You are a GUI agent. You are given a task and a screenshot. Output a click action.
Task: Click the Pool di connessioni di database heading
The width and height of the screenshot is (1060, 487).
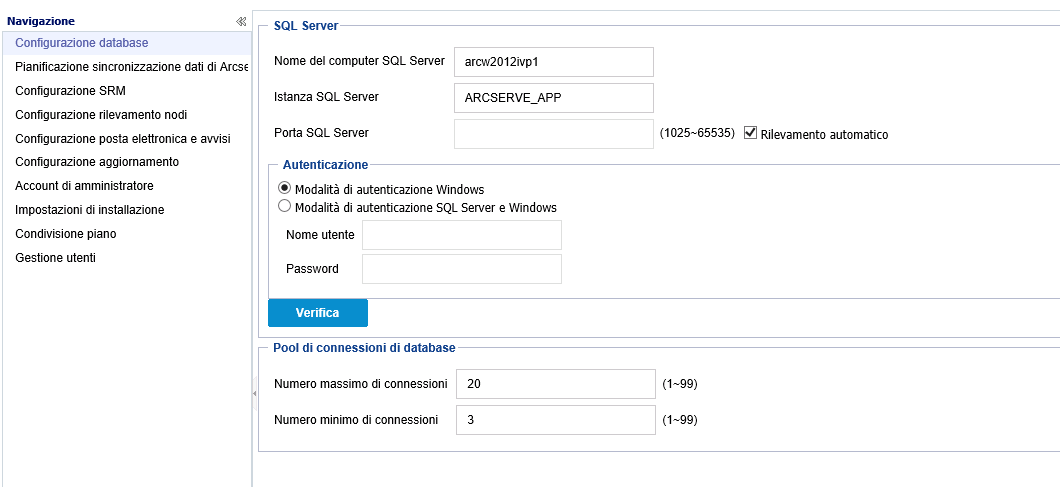coord(364,348)
